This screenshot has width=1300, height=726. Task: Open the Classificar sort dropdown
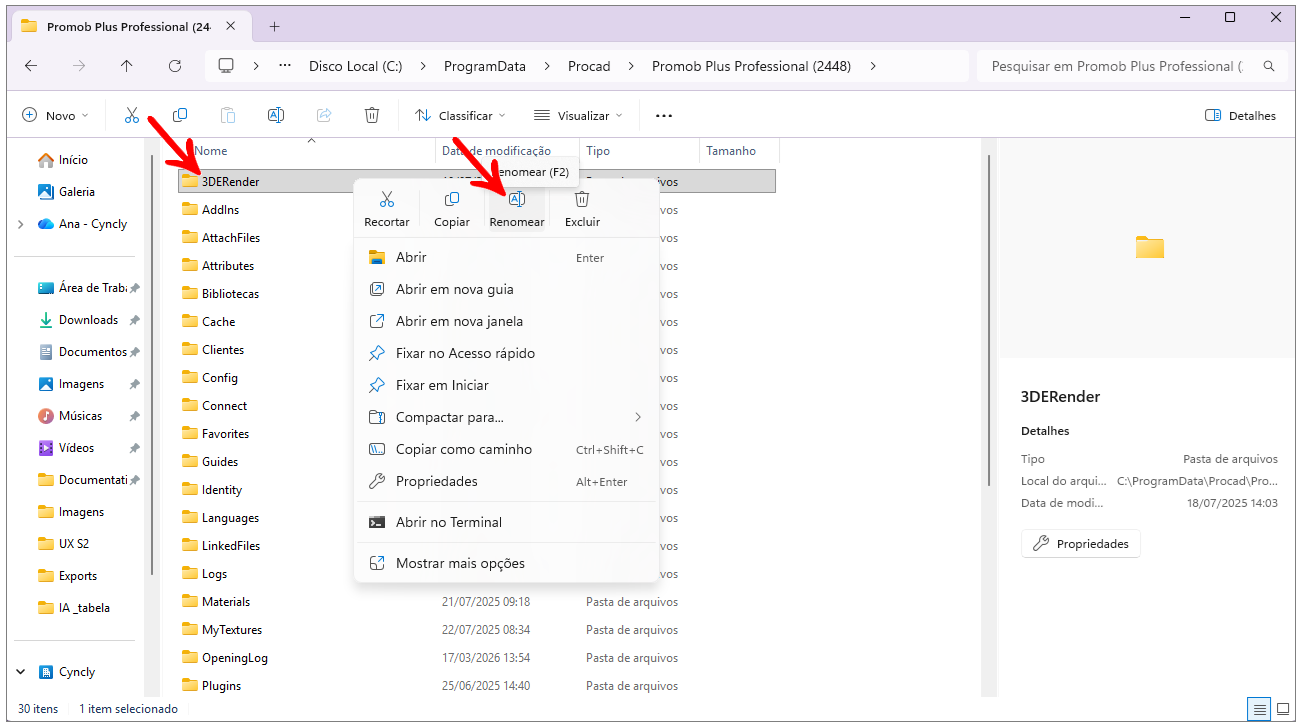pos(460,115)
